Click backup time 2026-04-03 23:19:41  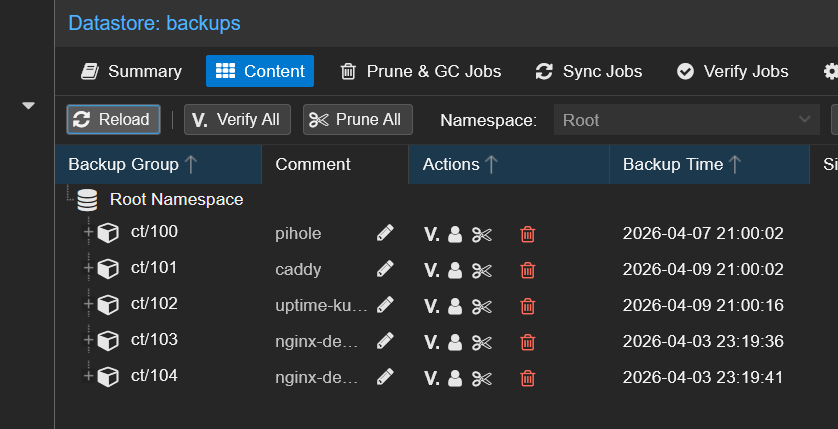(703, 378)
